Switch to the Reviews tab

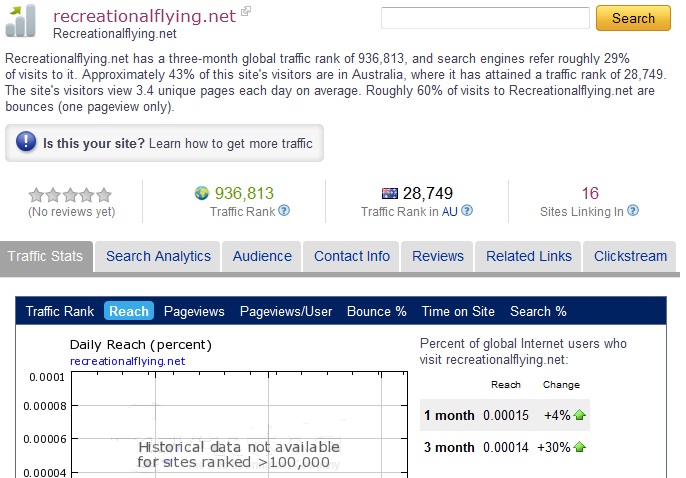(438, 256)
